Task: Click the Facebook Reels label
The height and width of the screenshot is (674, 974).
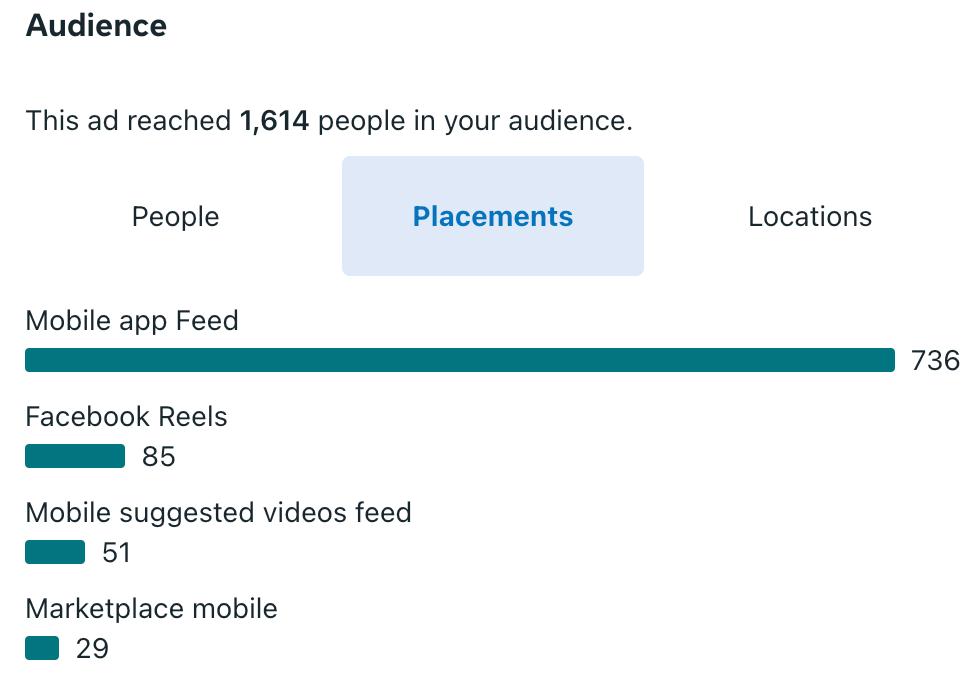Action: pos(126,417)
